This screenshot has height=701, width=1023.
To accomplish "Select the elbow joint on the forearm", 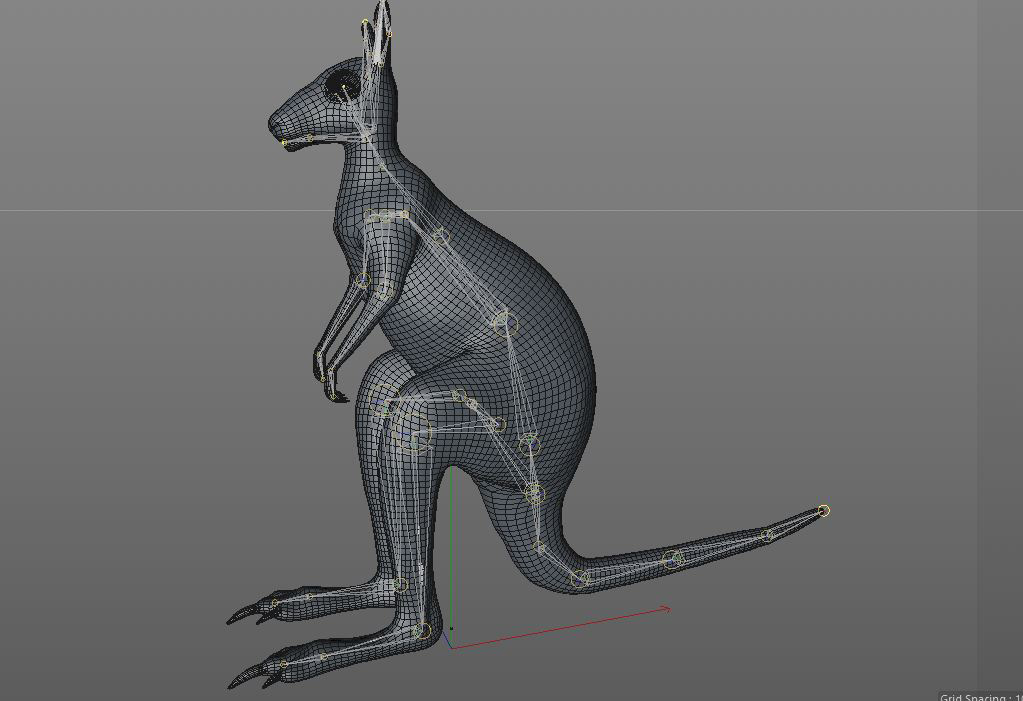I will (363, 281).
